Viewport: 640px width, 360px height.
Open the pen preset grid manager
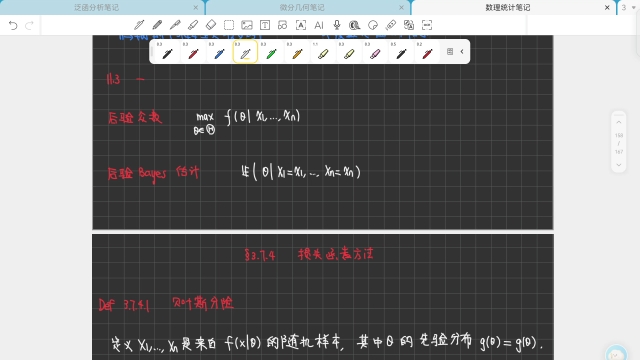[x=450, y=51]
